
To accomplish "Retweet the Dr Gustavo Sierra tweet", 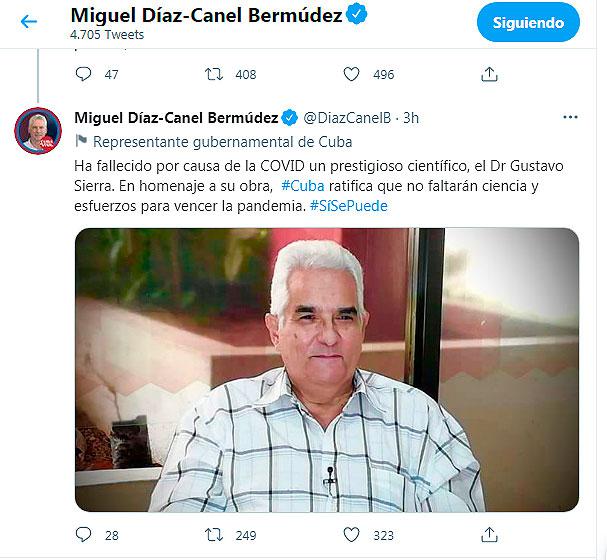I will (214, 535).
